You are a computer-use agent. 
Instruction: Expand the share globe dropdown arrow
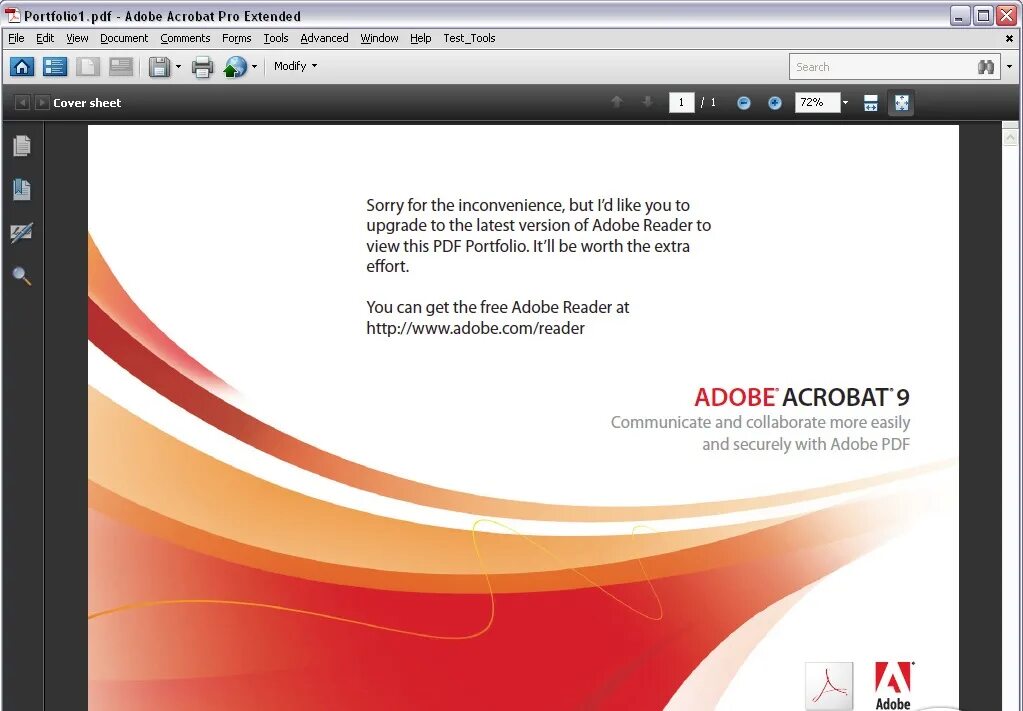(x=254, y=67)
